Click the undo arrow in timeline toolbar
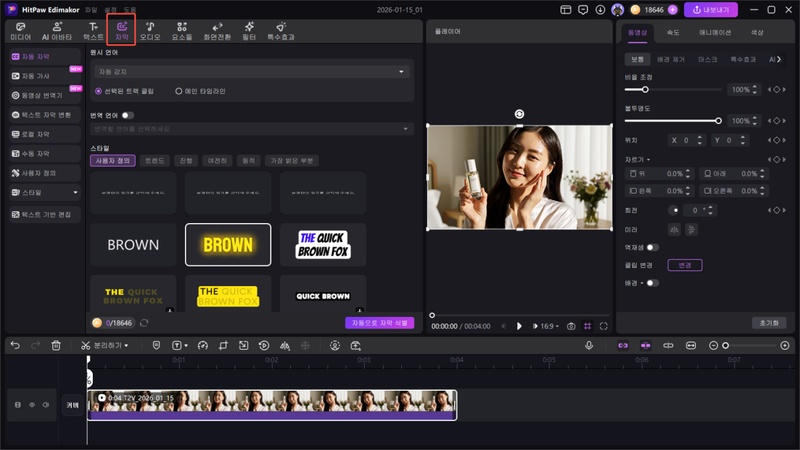 (x=15, y=345)
